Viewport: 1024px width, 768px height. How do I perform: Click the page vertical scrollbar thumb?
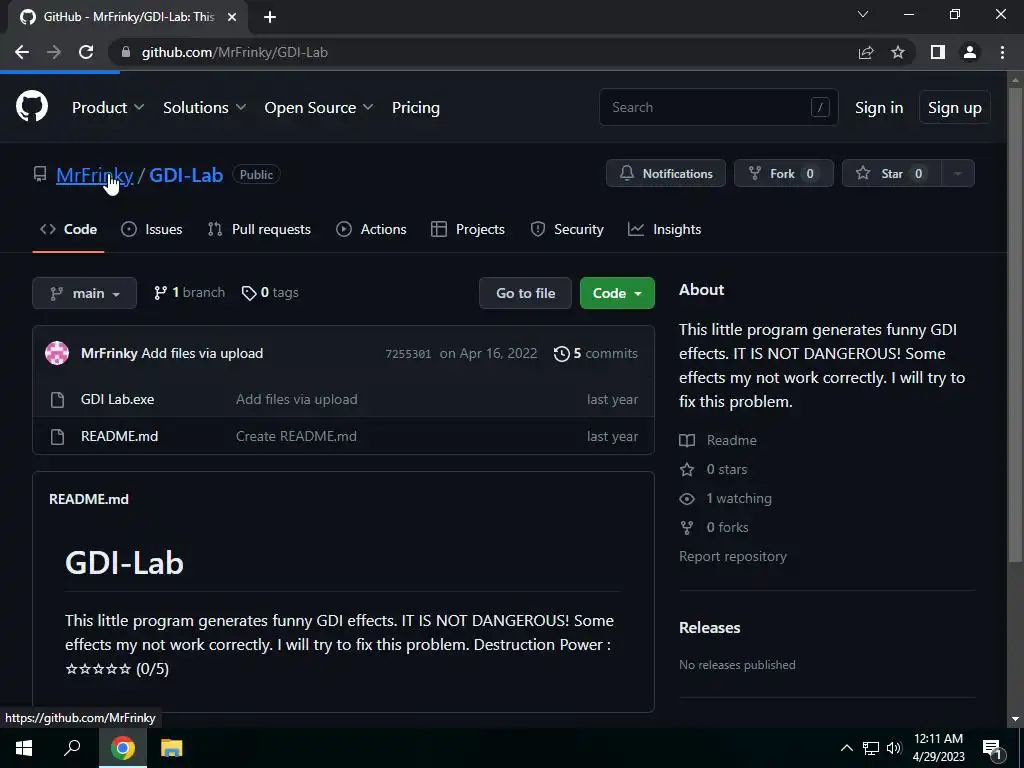click(1015, 323)
